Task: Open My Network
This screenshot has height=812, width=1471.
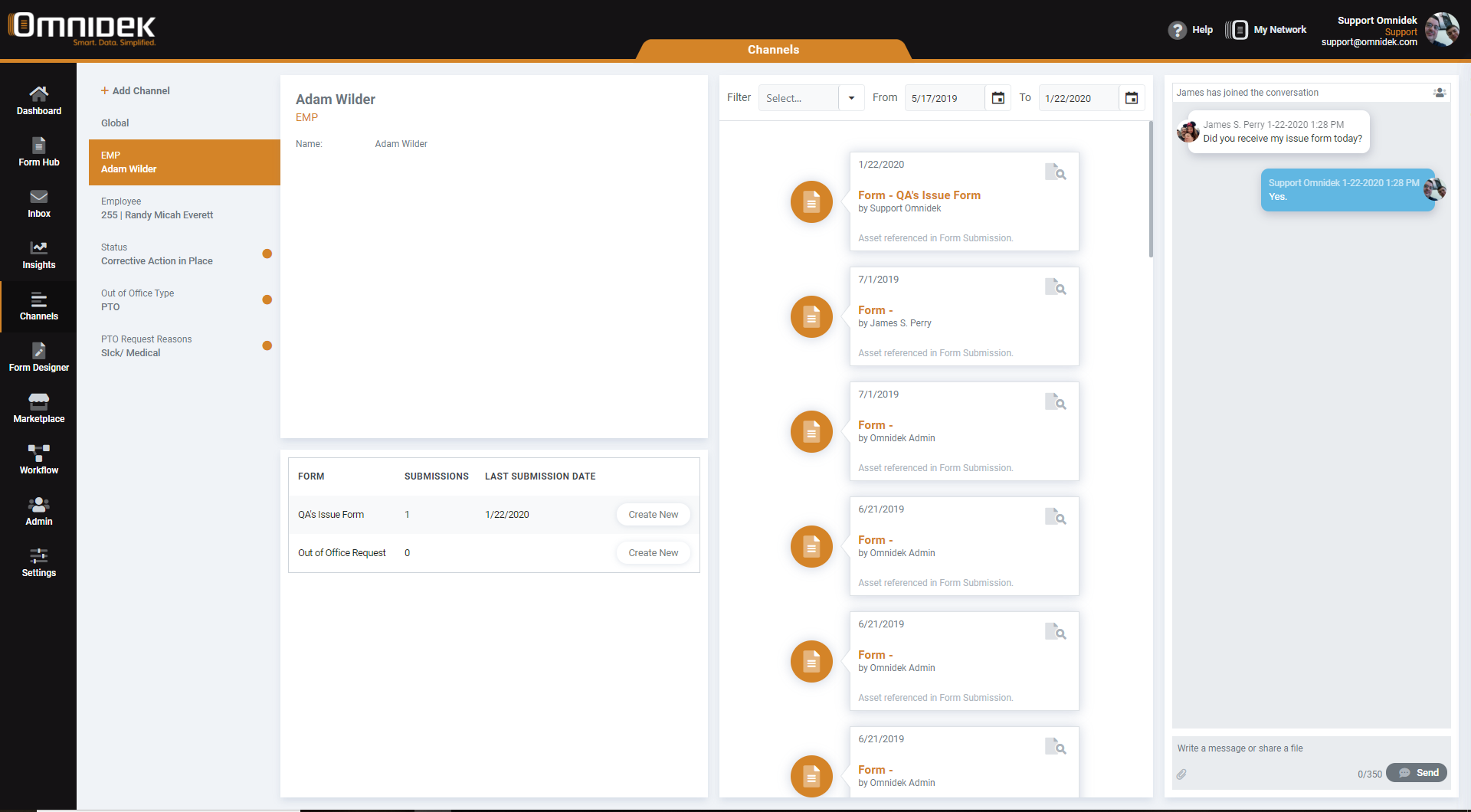Action: tap(1266, 30)
